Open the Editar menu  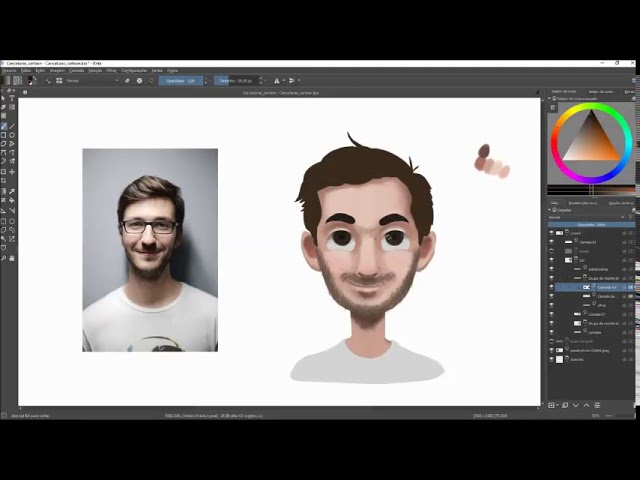coord(26,71)
